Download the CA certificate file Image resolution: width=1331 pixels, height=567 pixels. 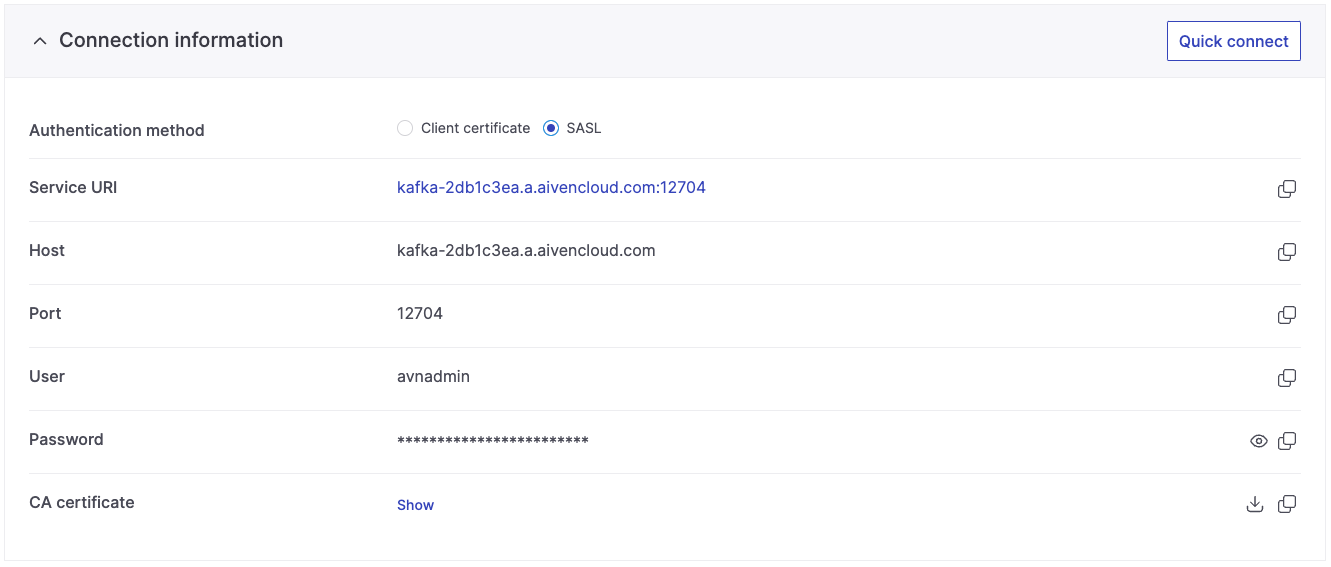pyautogui.click(x=1255, y=504)
